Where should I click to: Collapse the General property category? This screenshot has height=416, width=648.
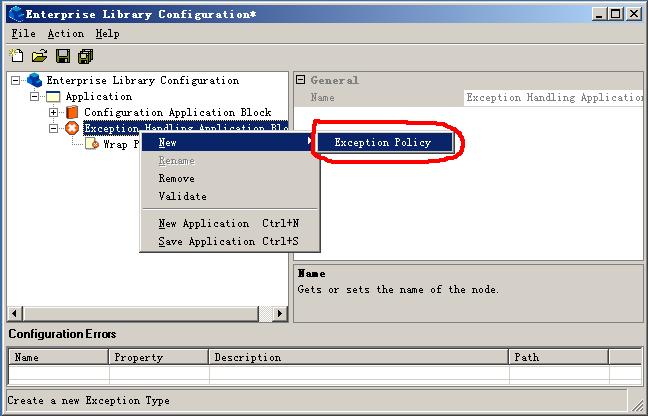300,80
